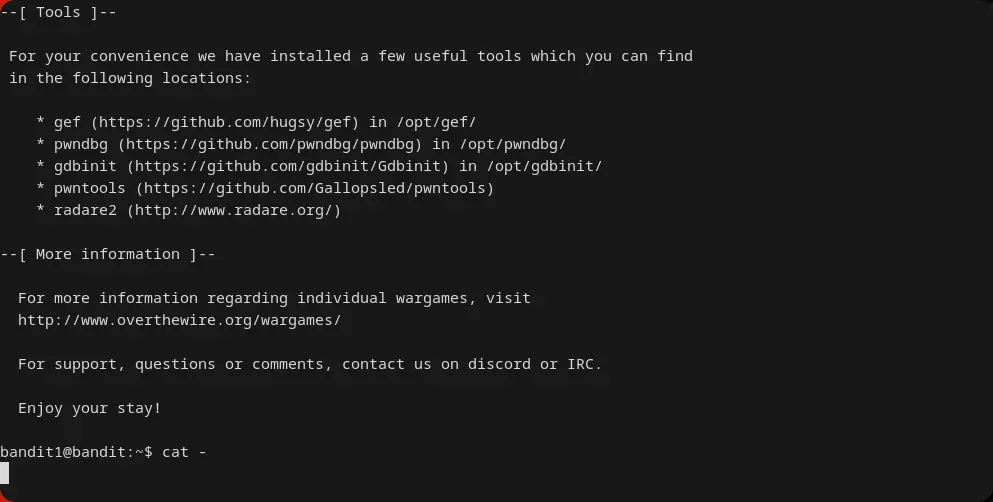Image resolution: width=993 pixels, height=502 pixels.
Task: Click the blinking terminal cursor block
Action: pyautogui.click(x=5, y=473)
